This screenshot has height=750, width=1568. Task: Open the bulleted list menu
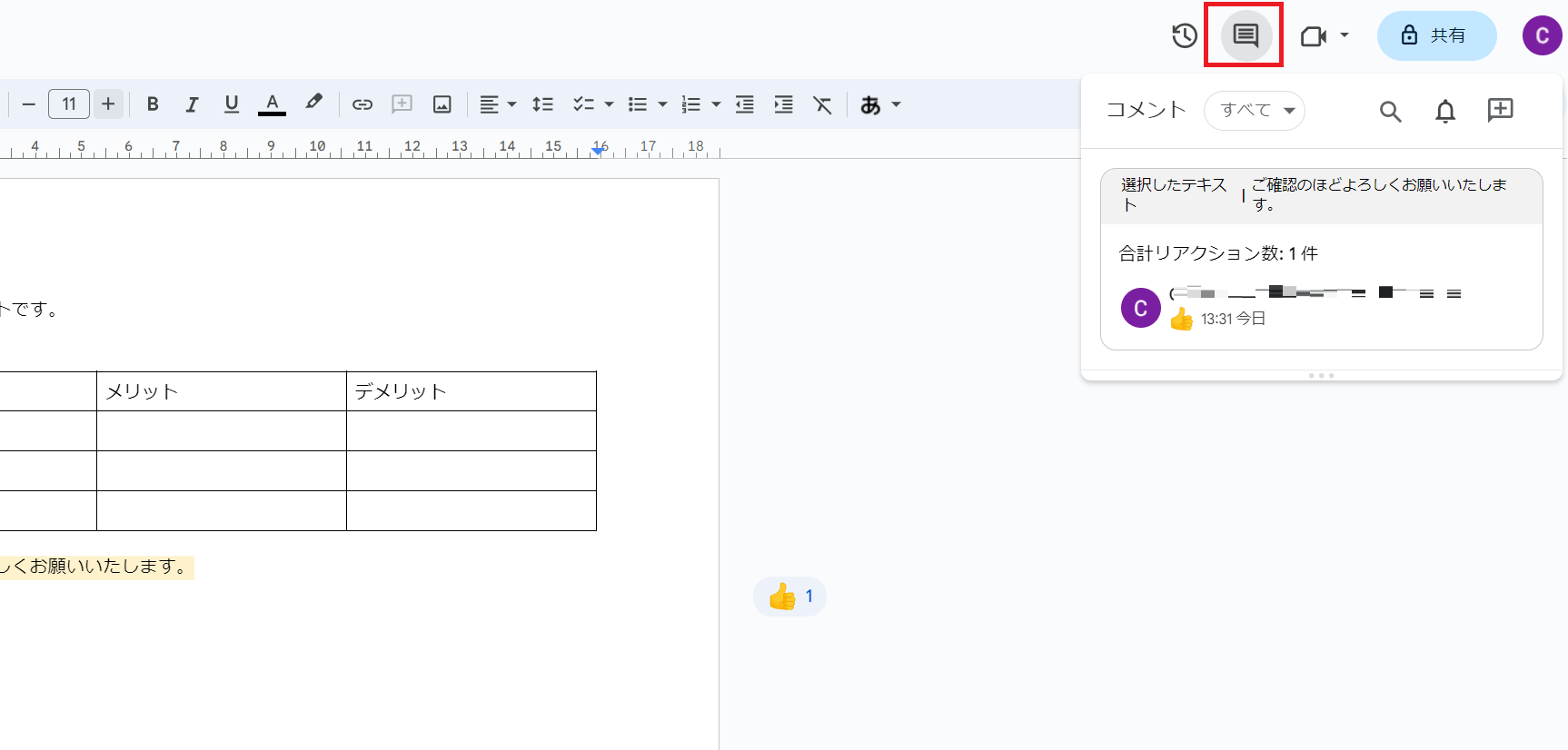pos(647,104)
